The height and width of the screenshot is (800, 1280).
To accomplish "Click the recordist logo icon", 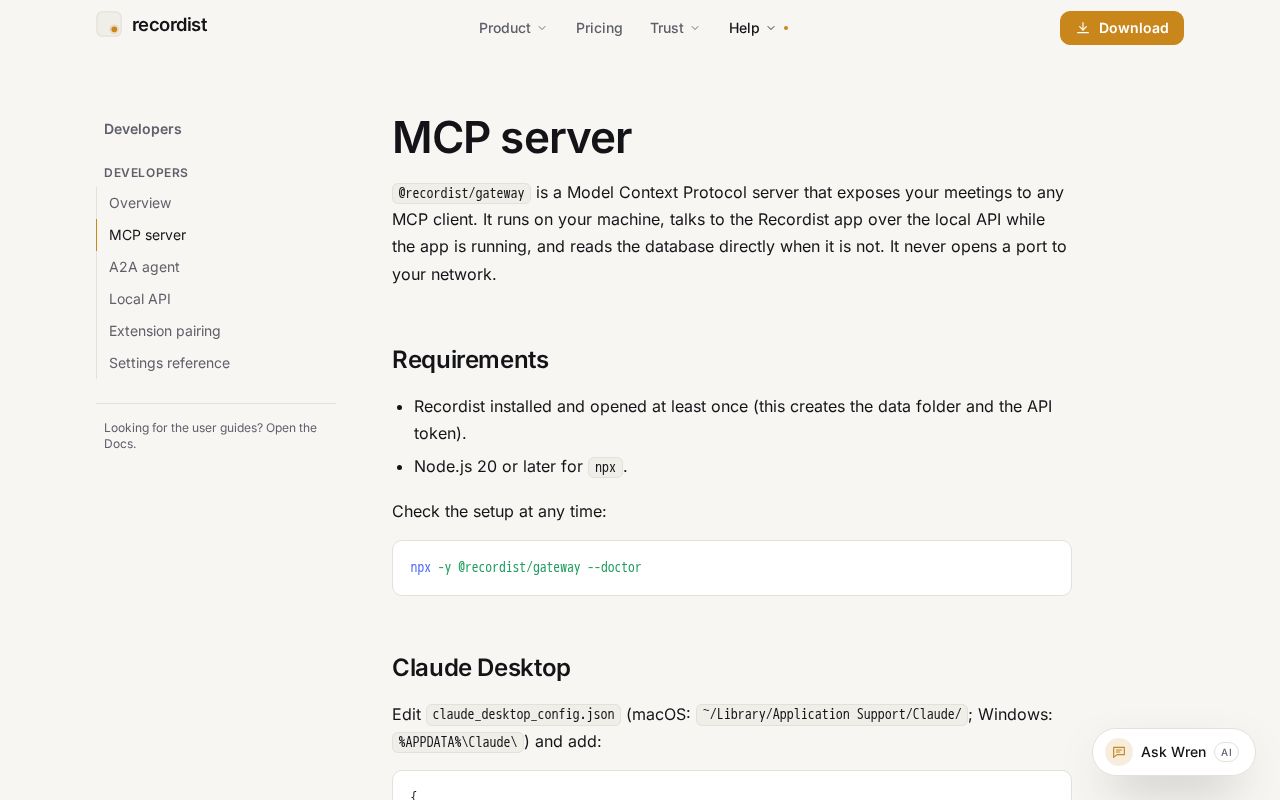I will point(109,24).
